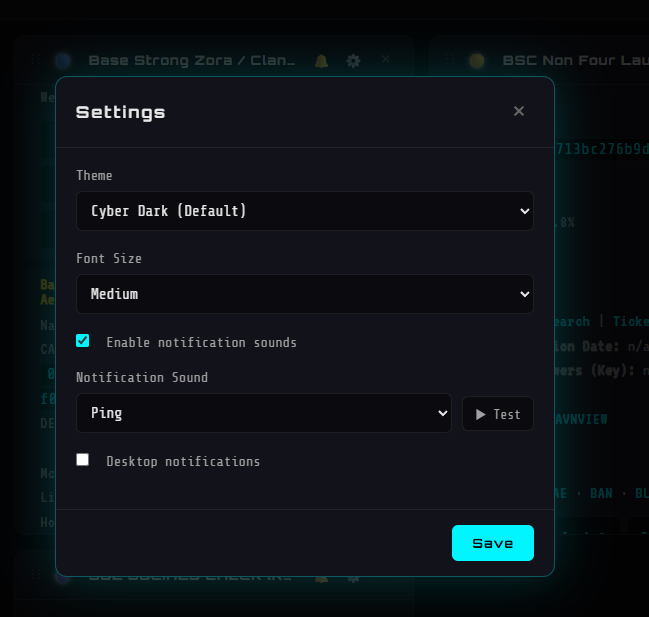Save the settings changes
The image size is (649, 617).
[x=492, y=543]
